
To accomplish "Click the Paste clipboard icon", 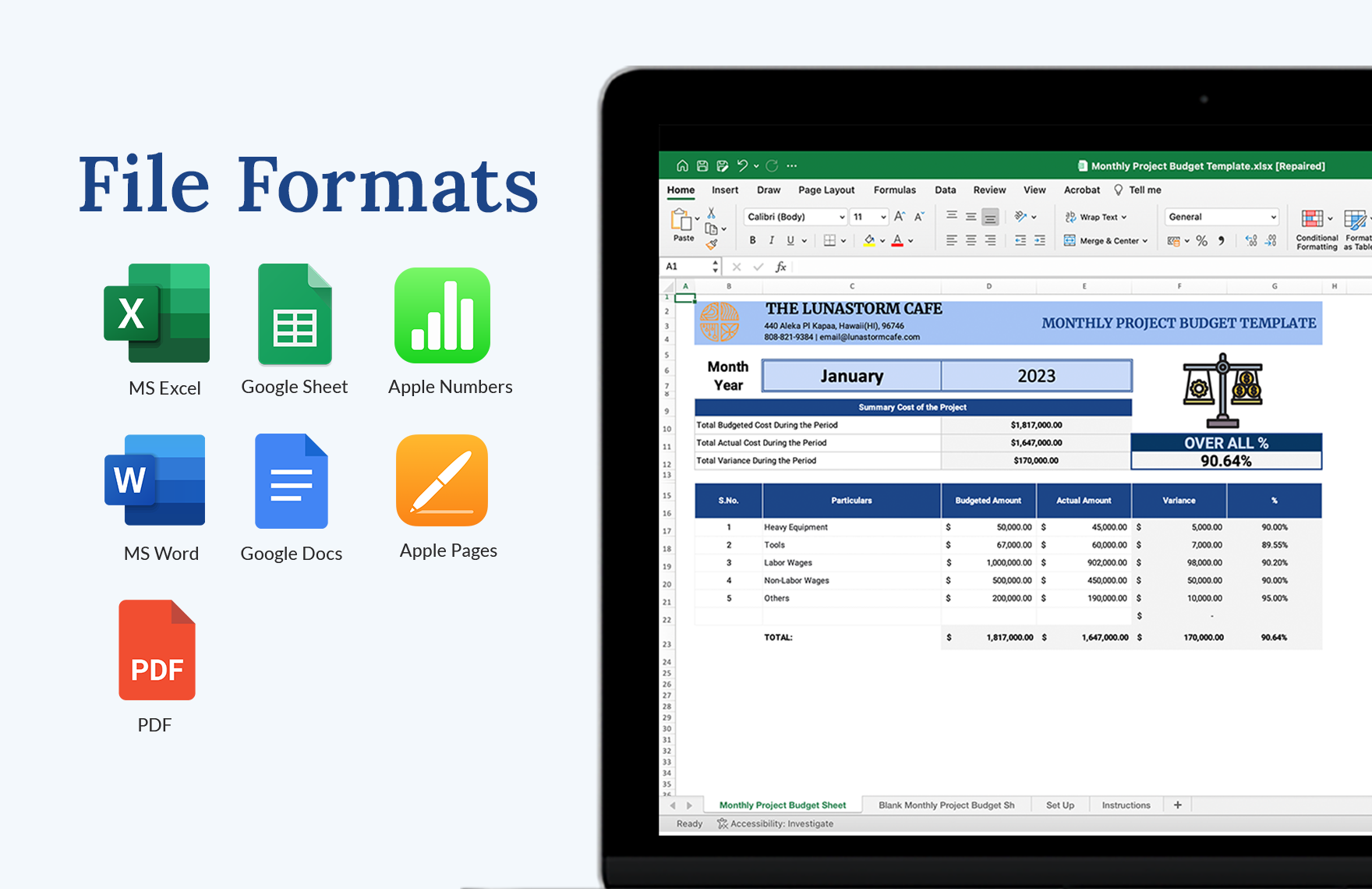I will pyautogui.click(x=681, y=220).
